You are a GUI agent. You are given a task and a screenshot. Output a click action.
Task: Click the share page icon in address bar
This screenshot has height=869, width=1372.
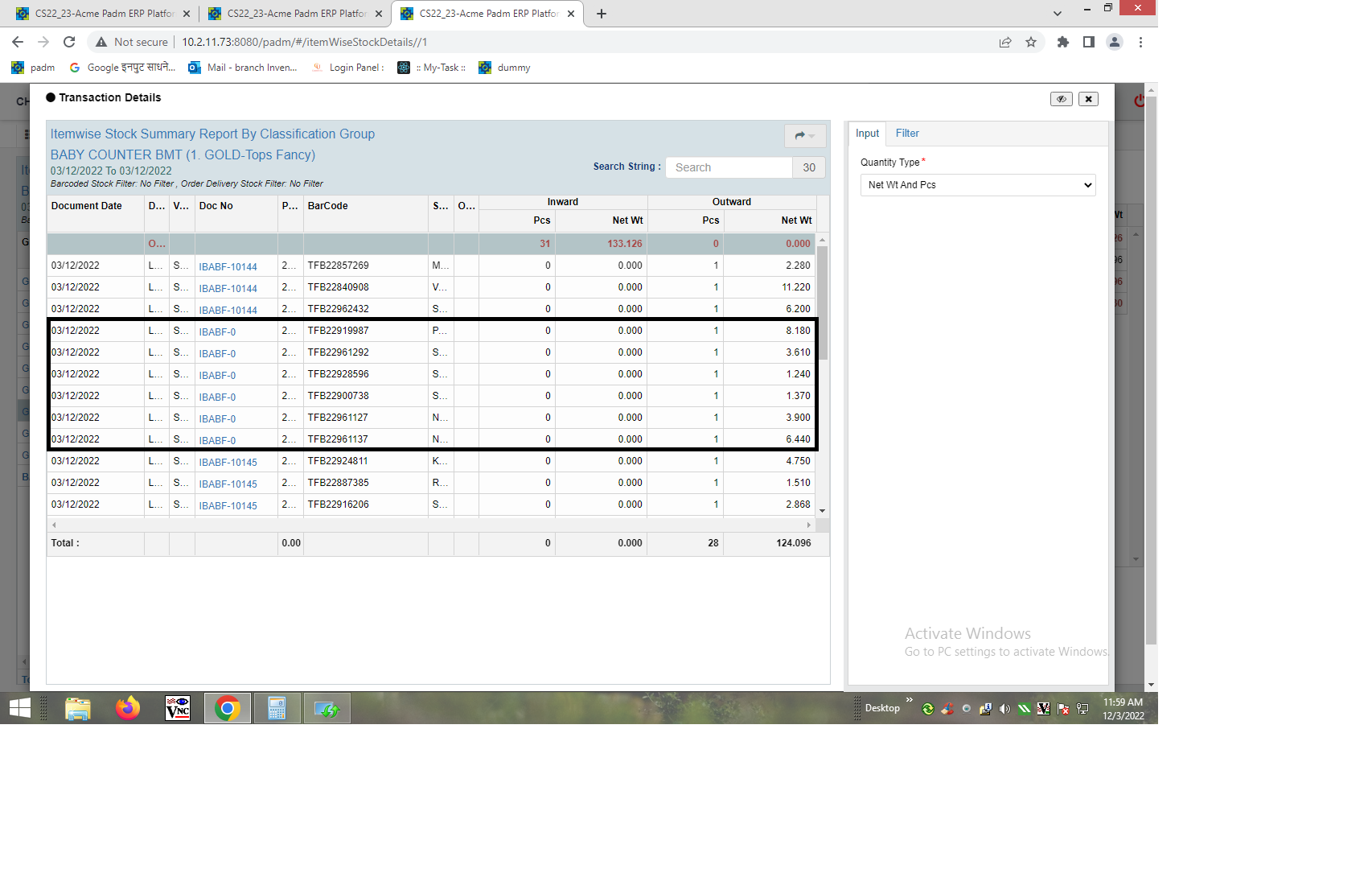point(1005,42)
